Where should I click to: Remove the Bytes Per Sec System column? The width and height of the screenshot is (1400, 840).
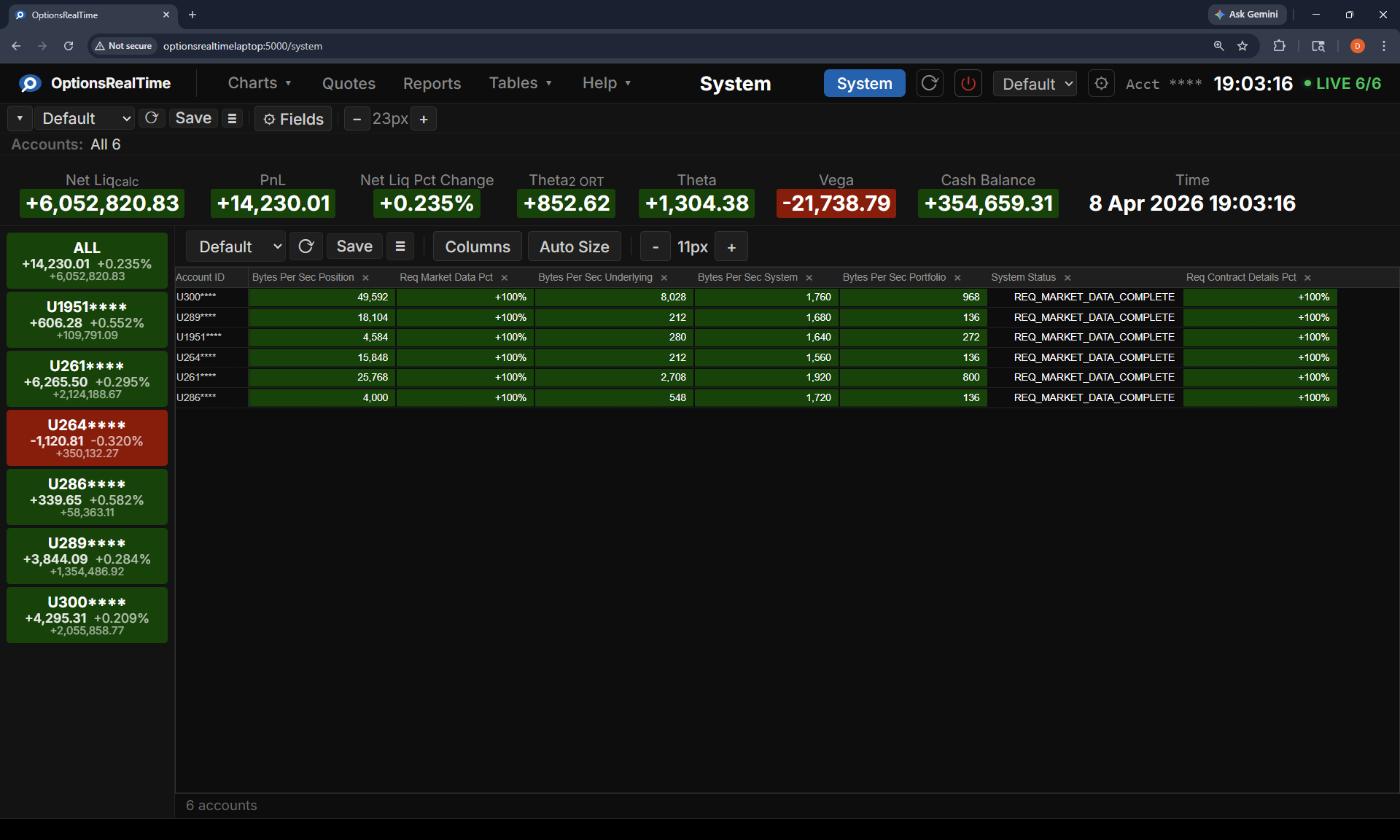[809, 278]
